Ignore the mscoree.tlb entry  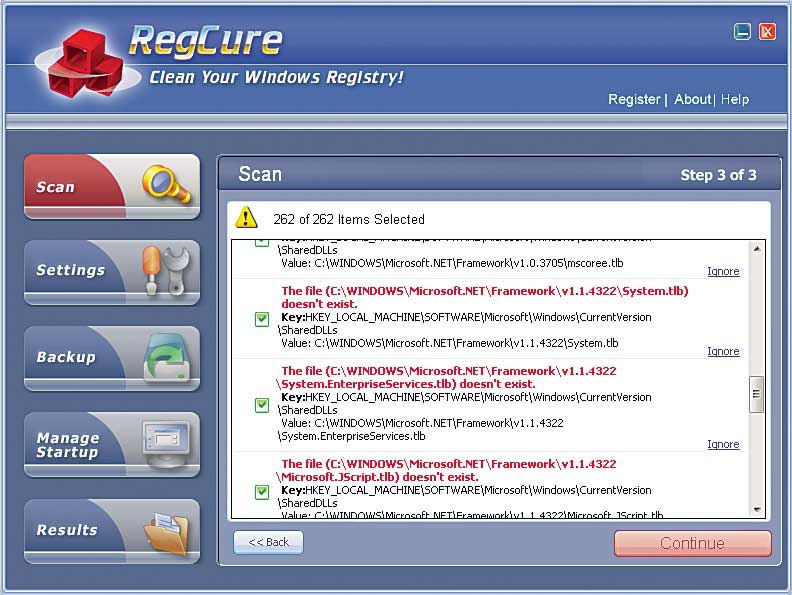pyautogui.click(x=723, y=271)
